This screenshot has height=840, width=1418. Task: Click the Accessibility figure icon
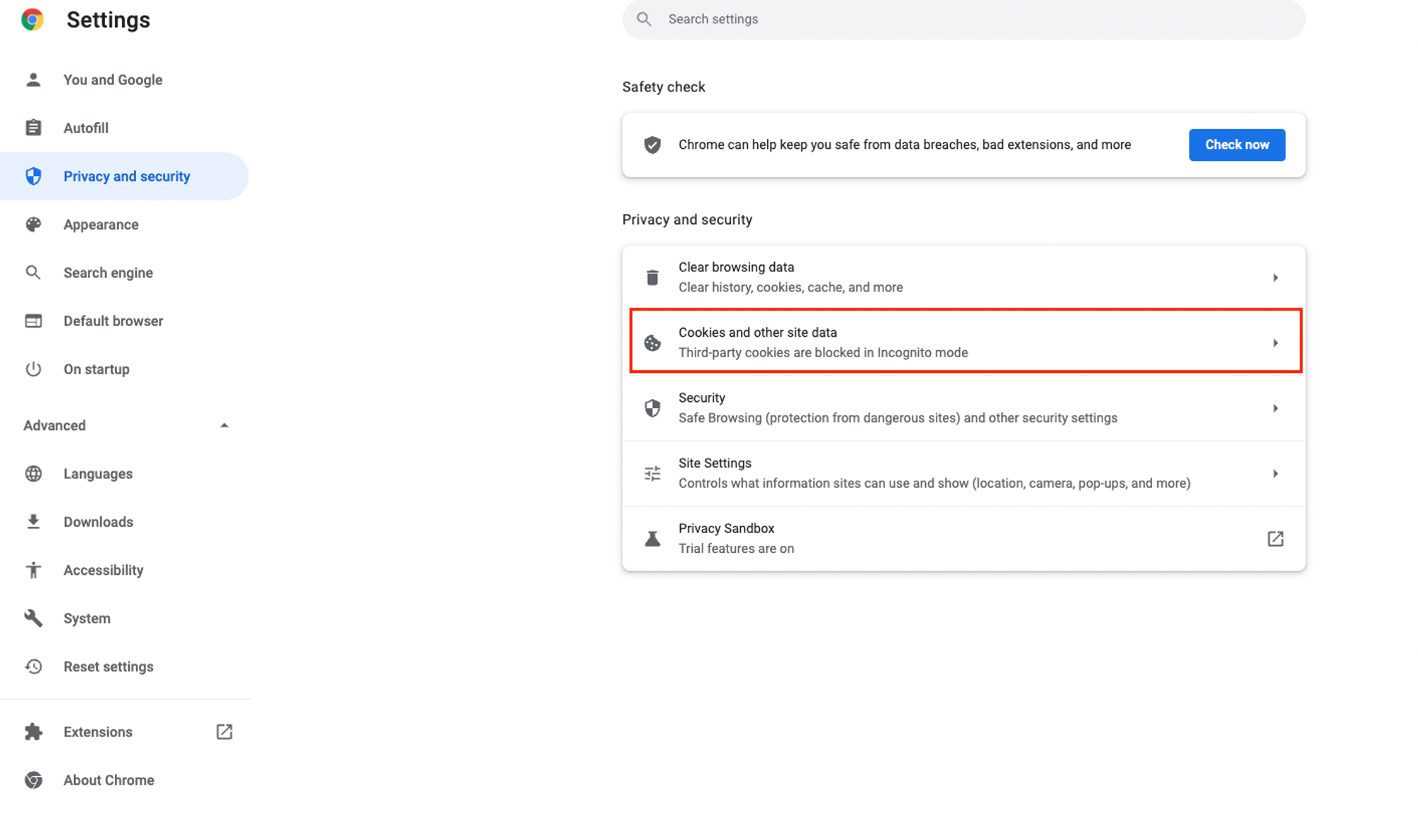(33, 570)
